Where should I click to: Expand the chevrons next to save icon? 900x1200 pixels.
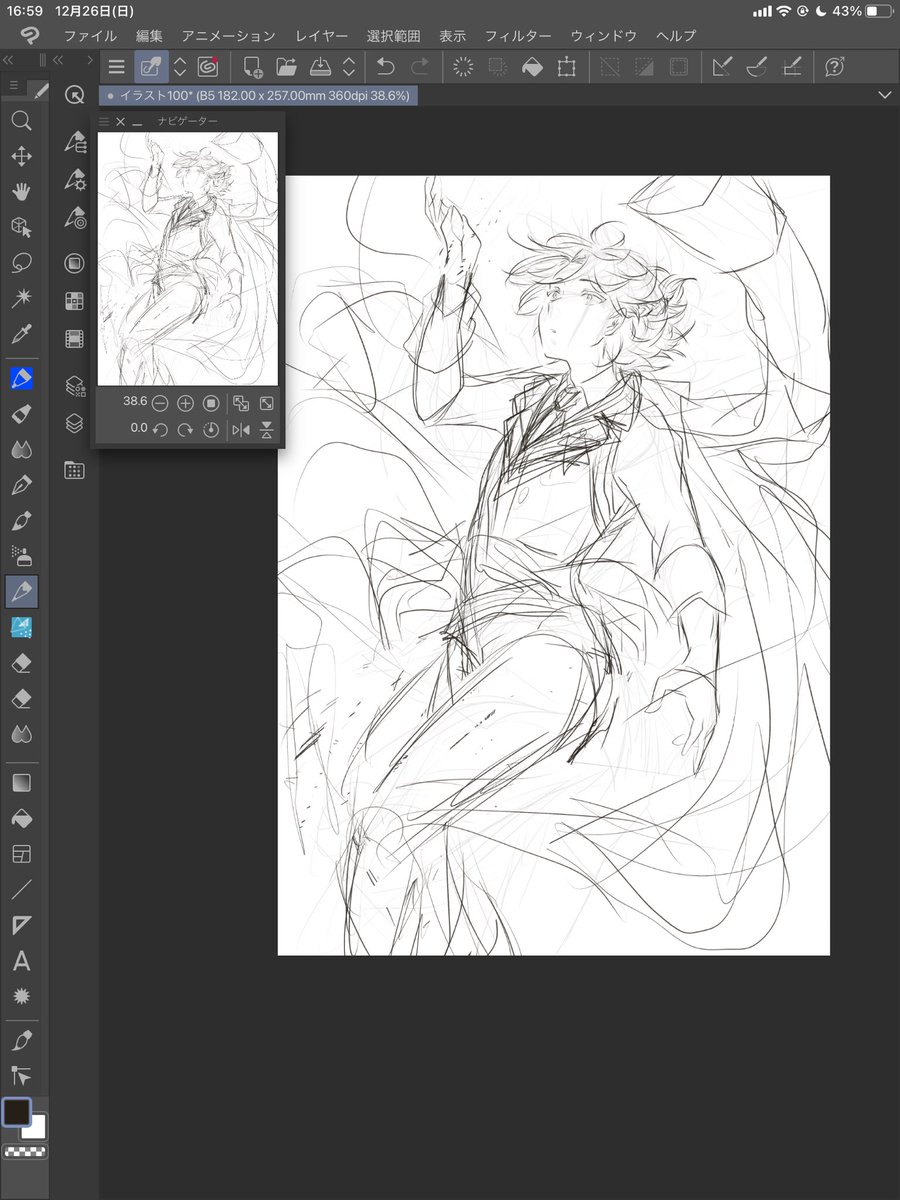tap(349, 67)
